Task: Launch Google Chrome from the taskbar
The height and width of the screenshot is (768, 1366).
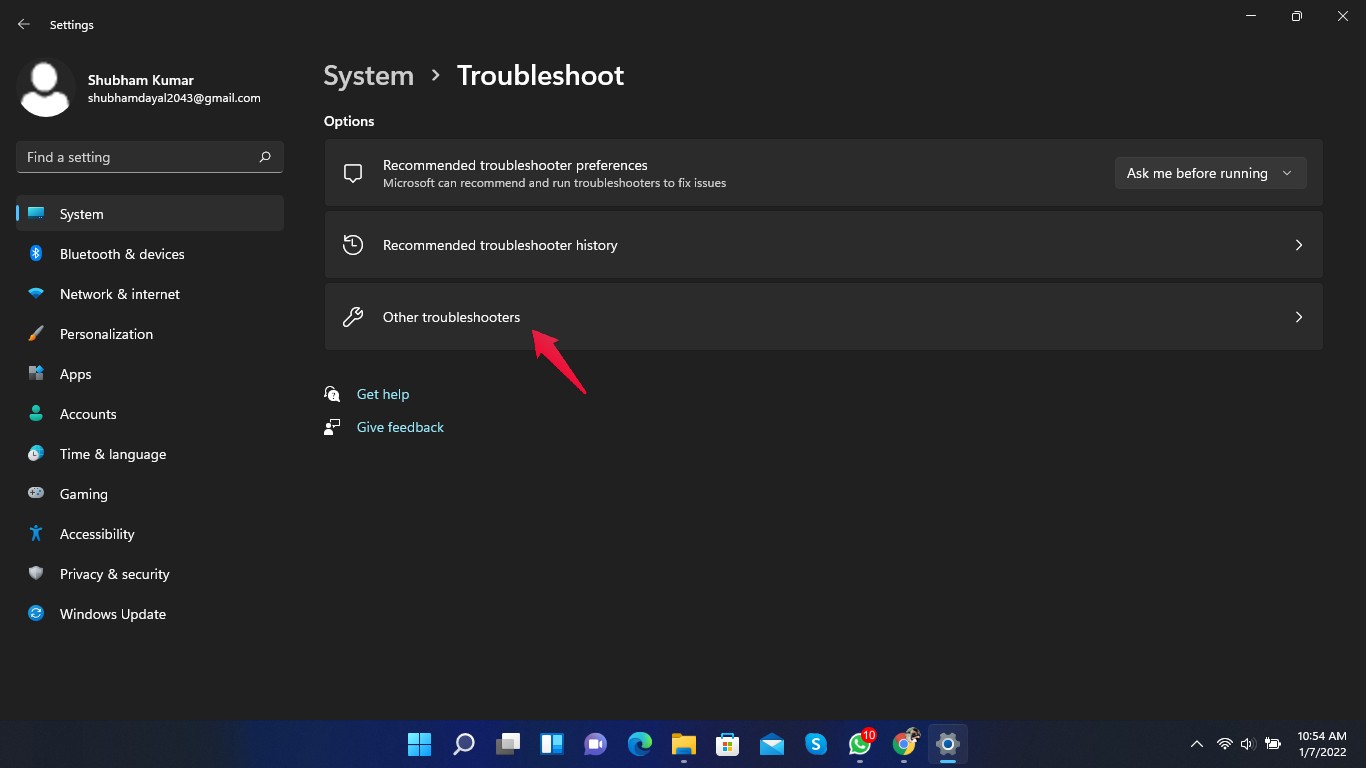Action: pos(903,744)
